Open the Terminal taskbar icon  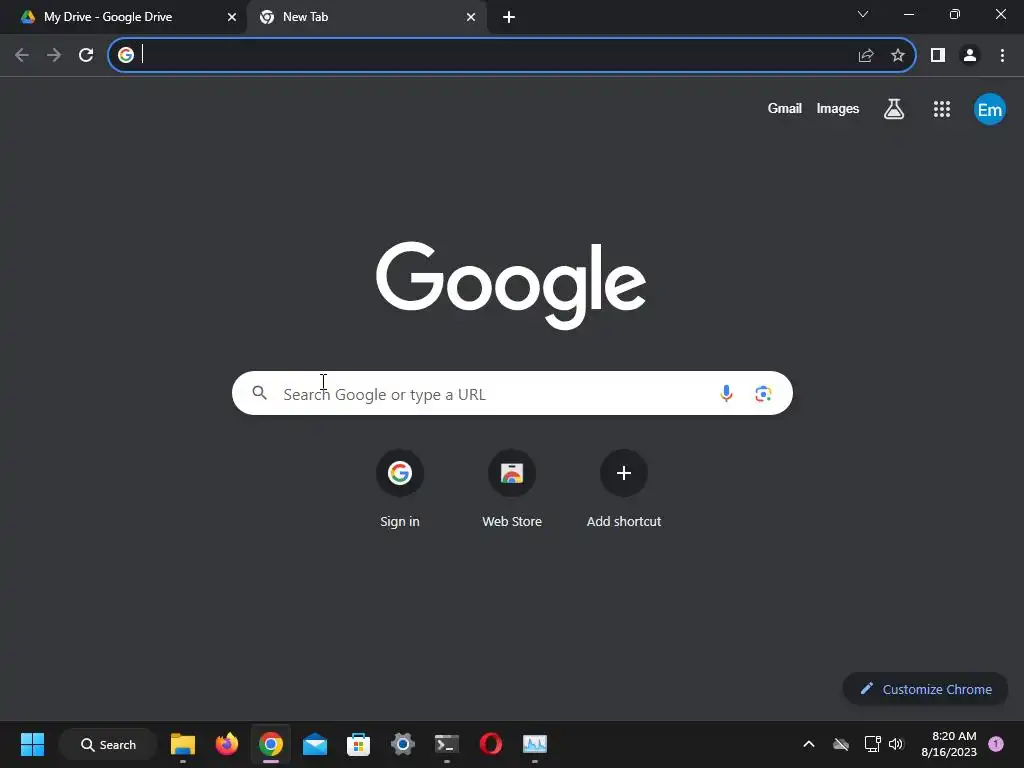[x=447, y=744]
